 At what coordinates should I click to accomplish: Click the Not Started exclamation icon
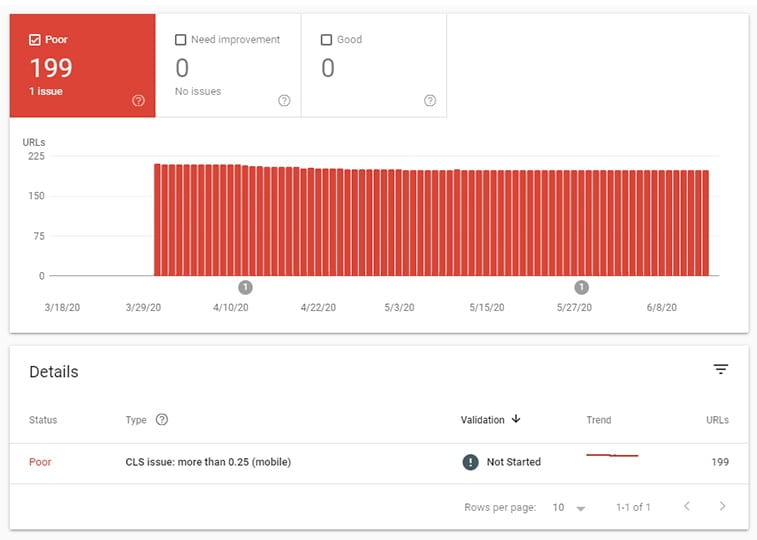[x=470, y=462]
